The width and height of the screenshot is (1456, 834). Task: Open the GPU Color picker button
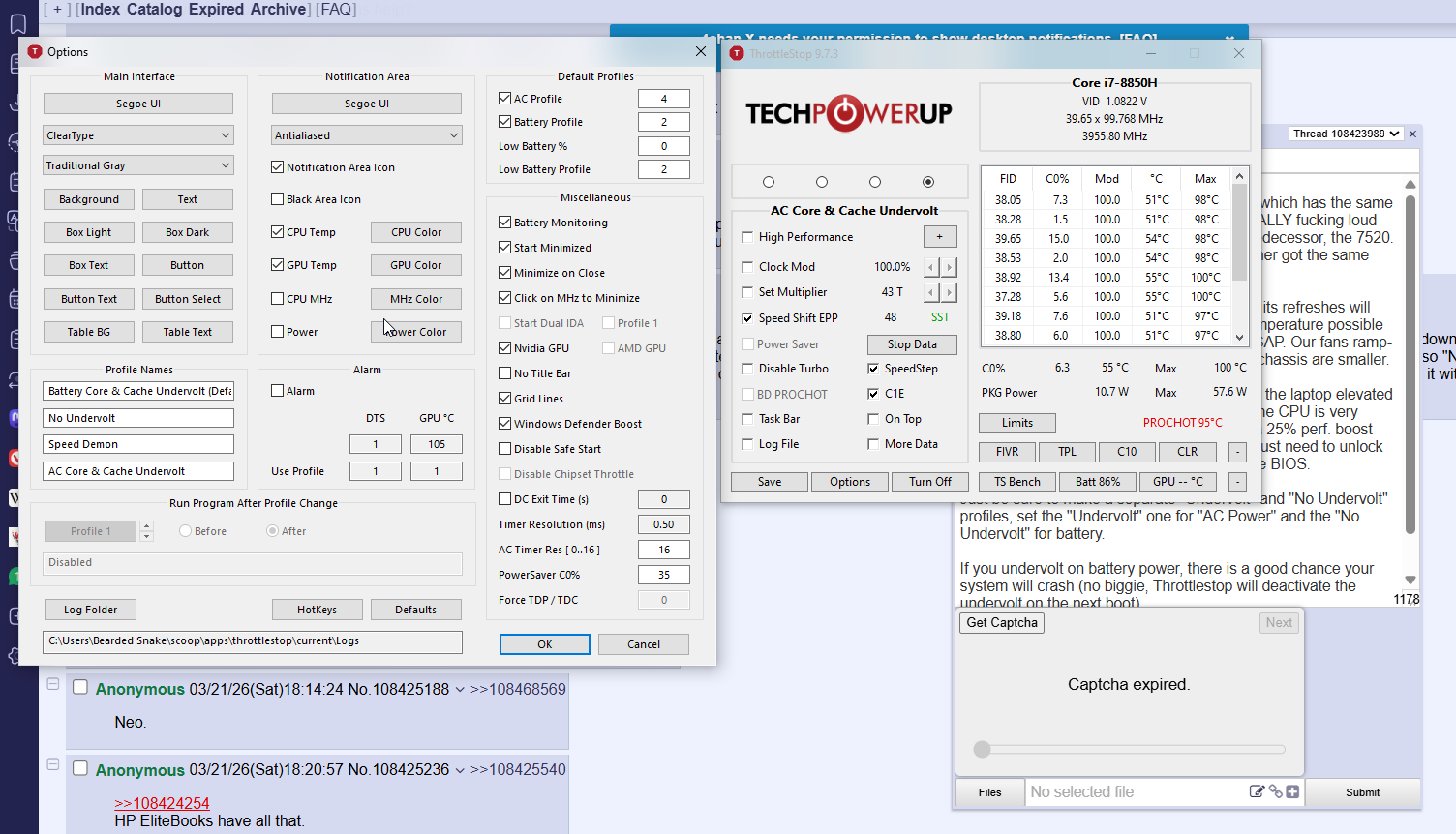(x=415, y=265)
